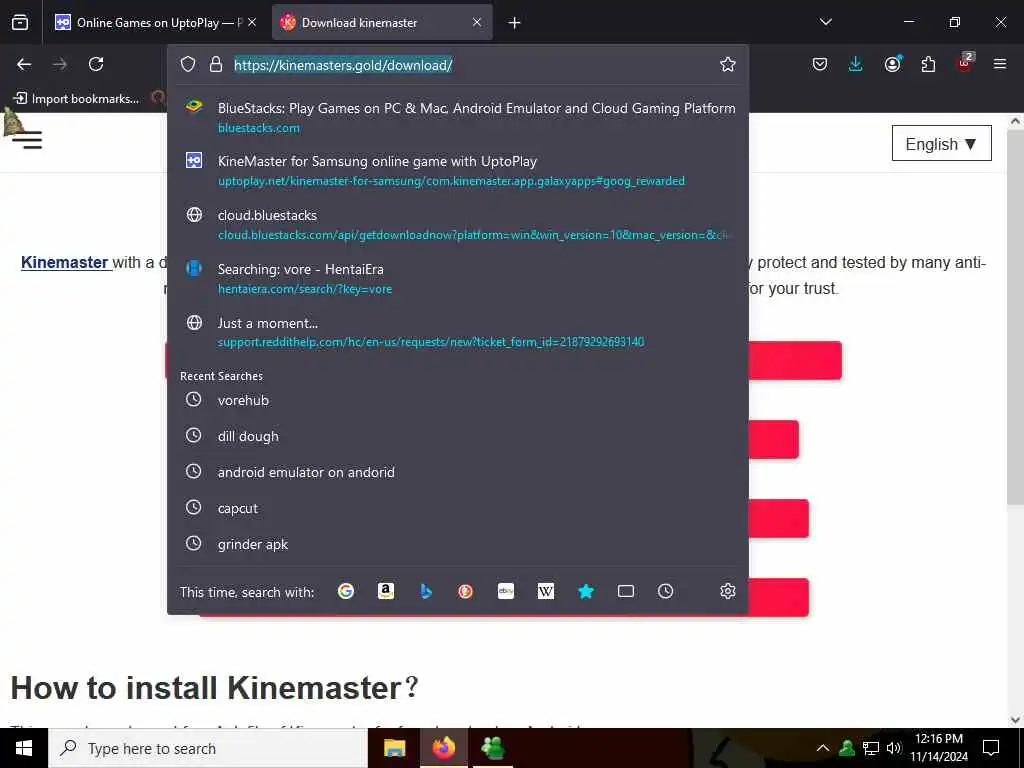Click the scrollbar down arrow
This screenshot has width=1024, height=768.
(x=1016, y=720)
